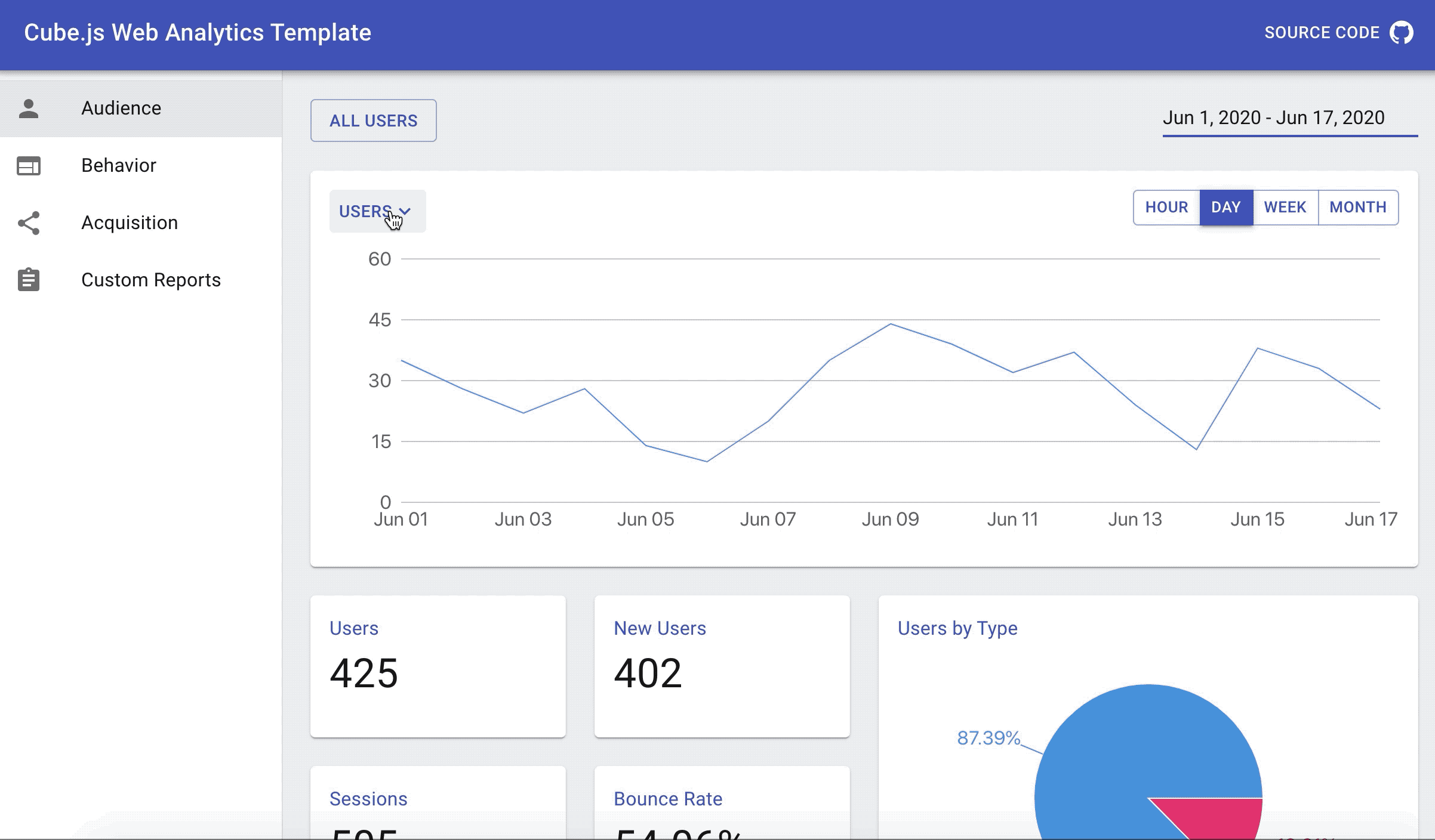Click the Behavior web page icon
The height and width of the screenshot is (840, 1435).
tap(29, 165)
